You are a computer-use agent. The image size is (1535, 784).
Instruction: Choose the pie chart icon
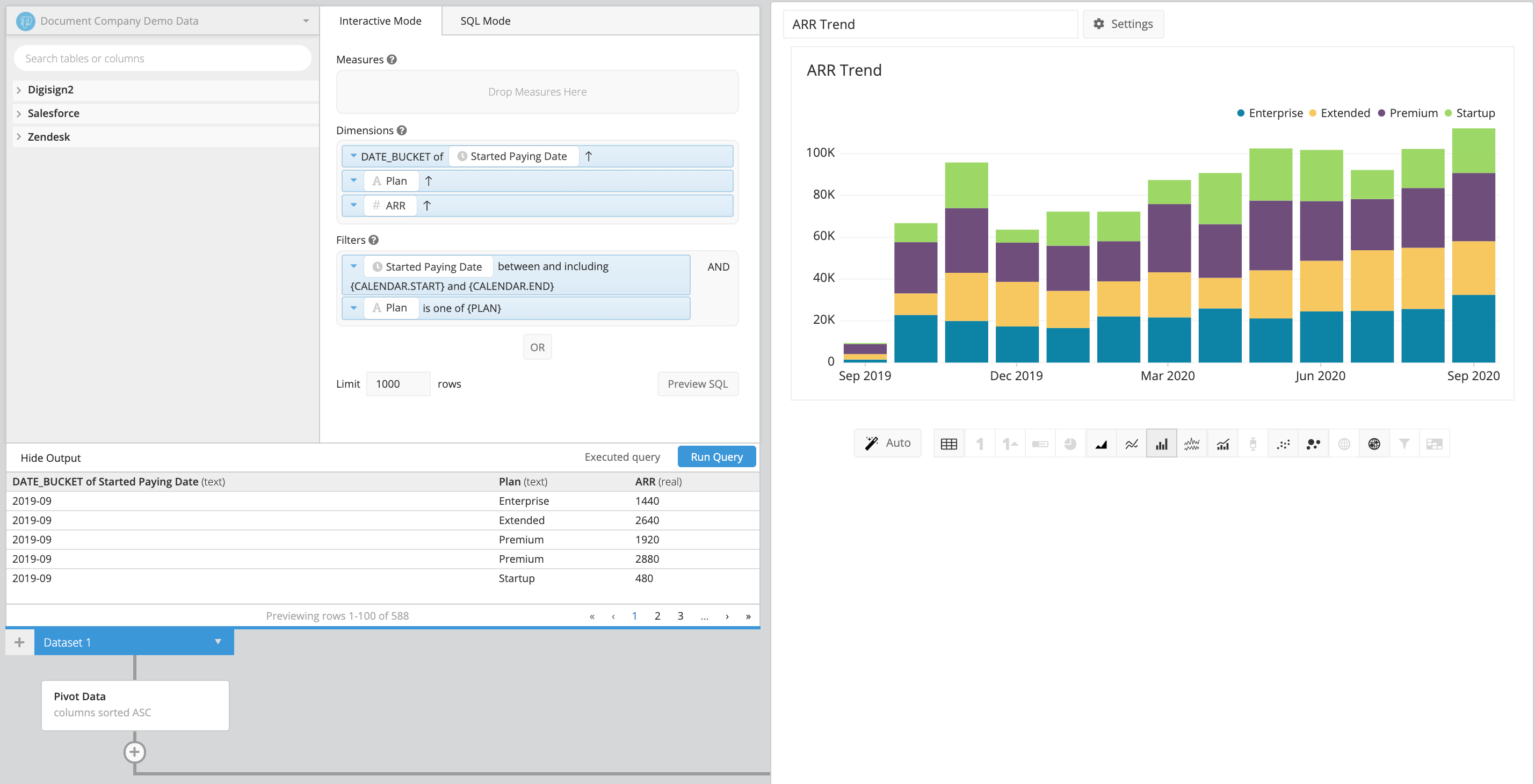click(x=1070, y=444)
